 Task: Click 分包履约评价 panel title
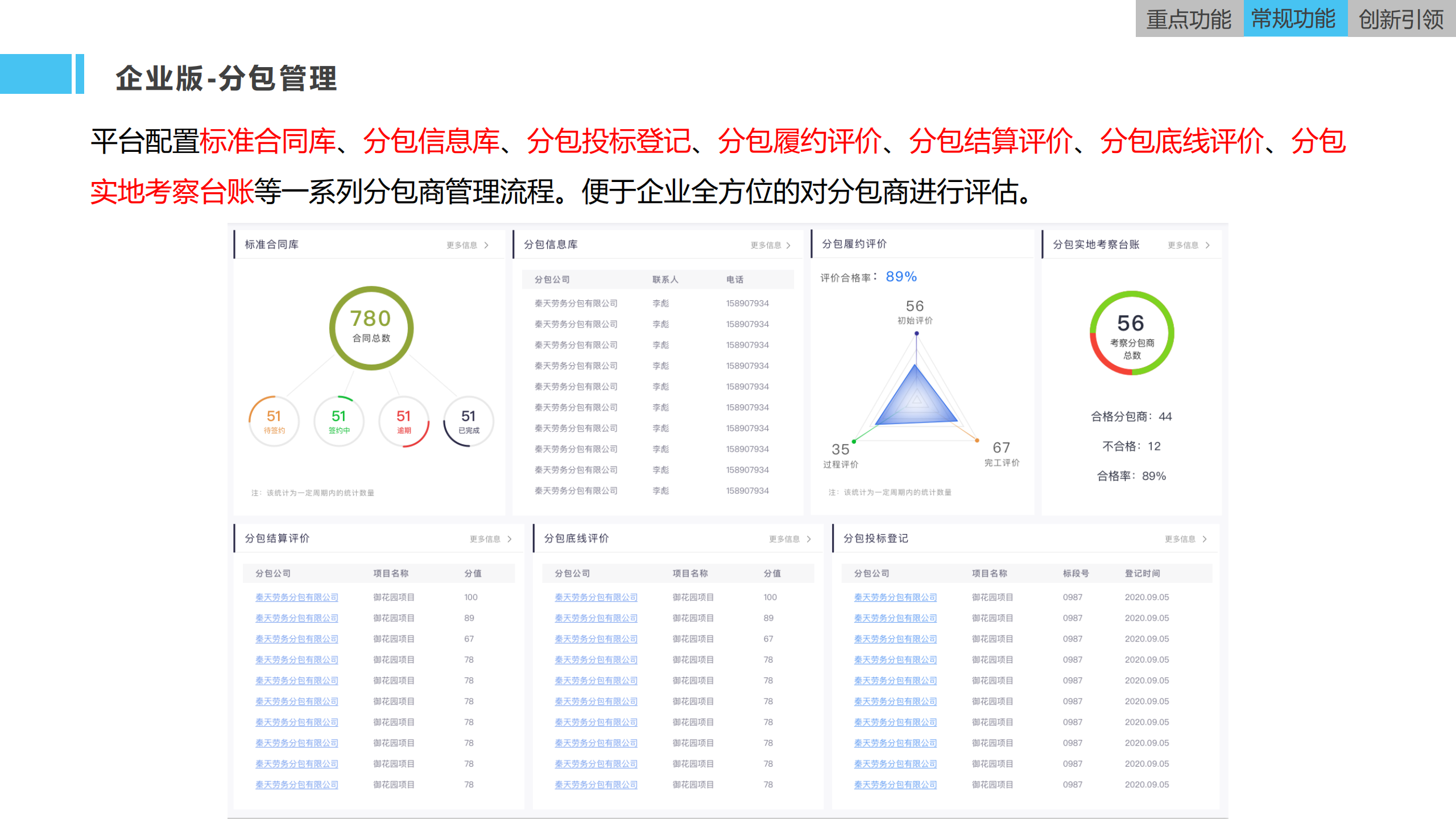tap(854, 244)
